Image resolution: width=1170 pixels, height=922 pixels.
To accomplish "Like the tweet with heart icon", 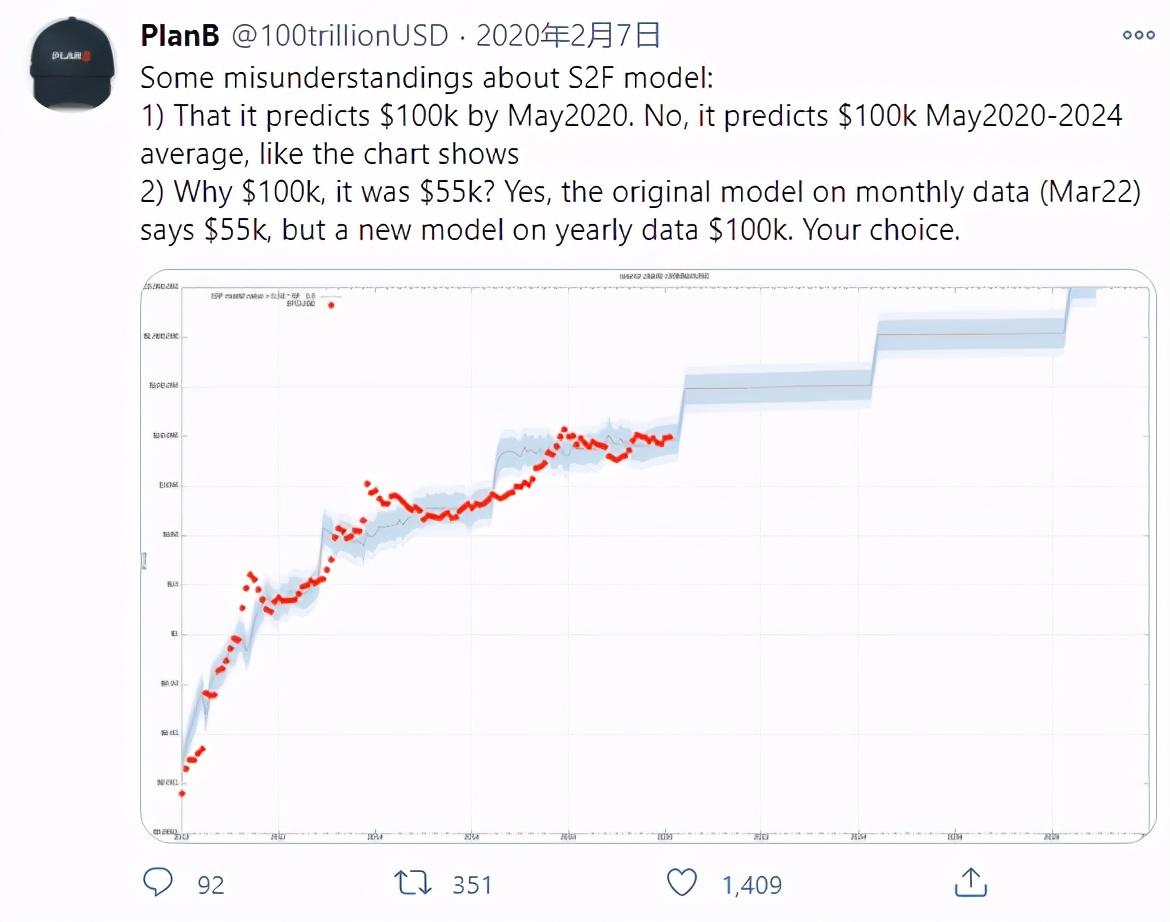I will pyautogui.click(x=681, y=882).
